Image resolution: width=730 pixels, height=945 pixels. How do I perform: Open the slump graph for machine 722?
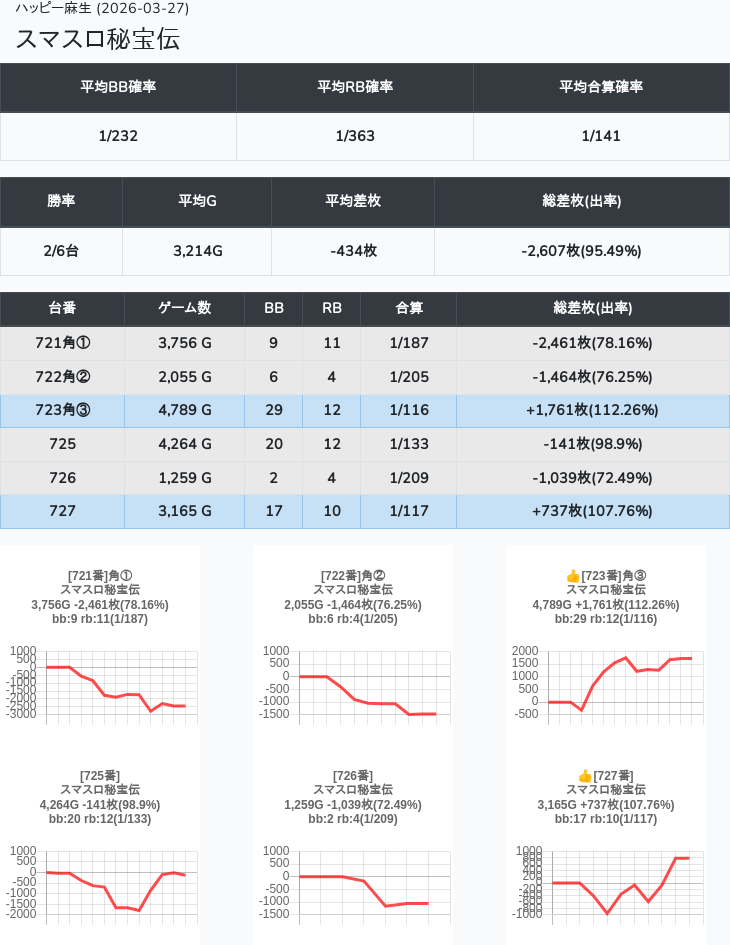click(353, 683)
